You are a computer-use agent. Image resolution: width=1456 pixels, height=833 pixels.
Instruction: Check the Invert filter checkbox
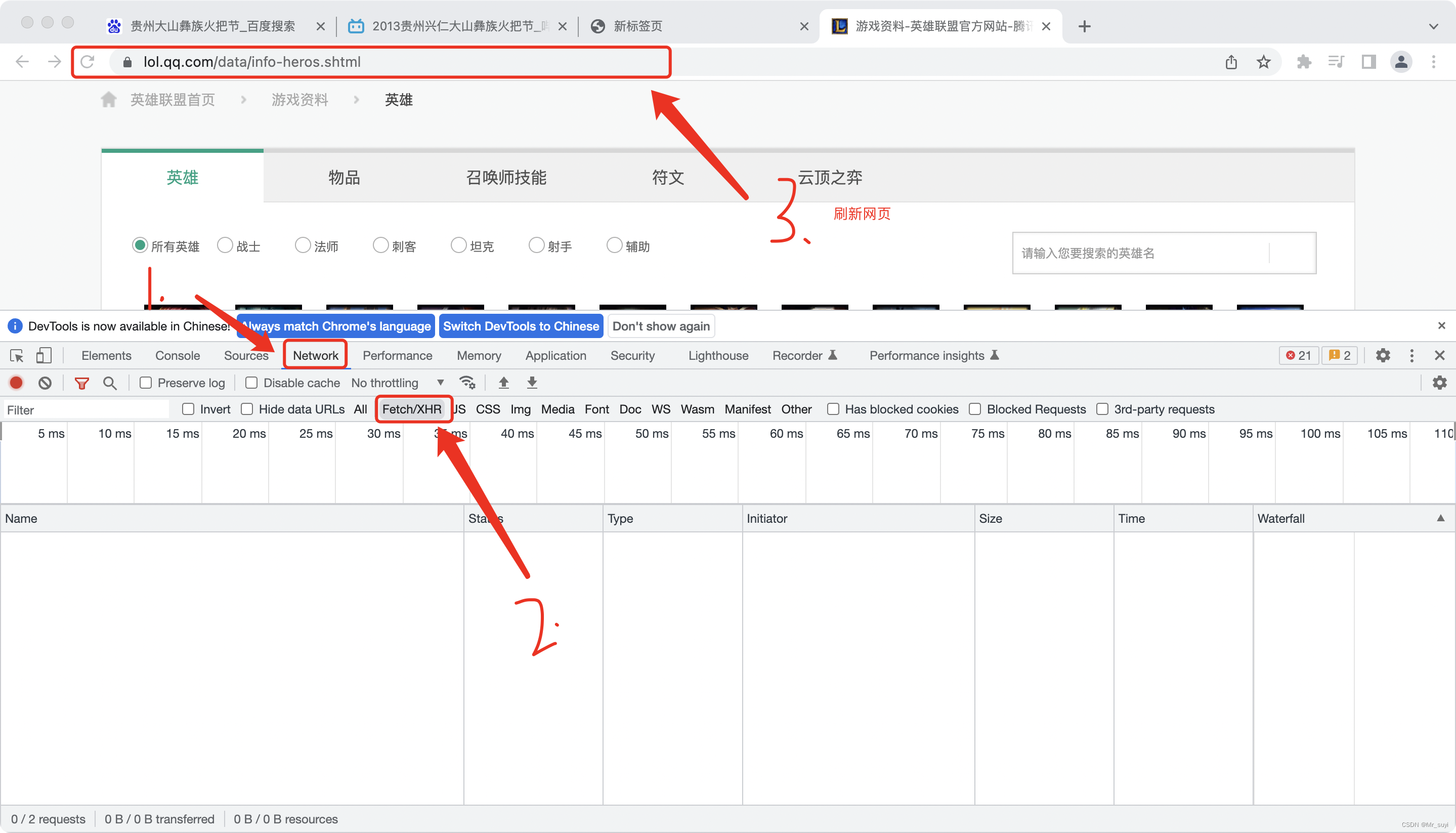coord(188,409)
